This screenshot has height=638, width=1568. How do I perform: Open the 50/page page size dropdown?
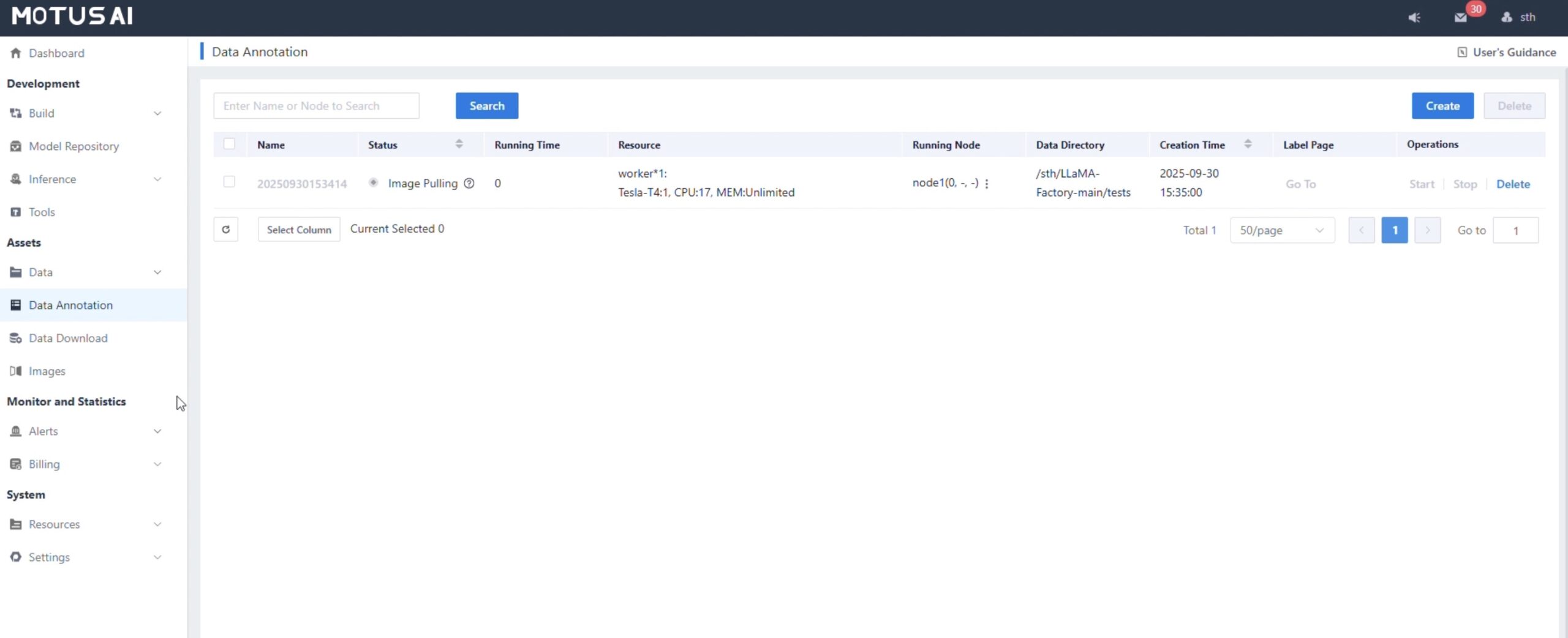(x=1281, y=230)
